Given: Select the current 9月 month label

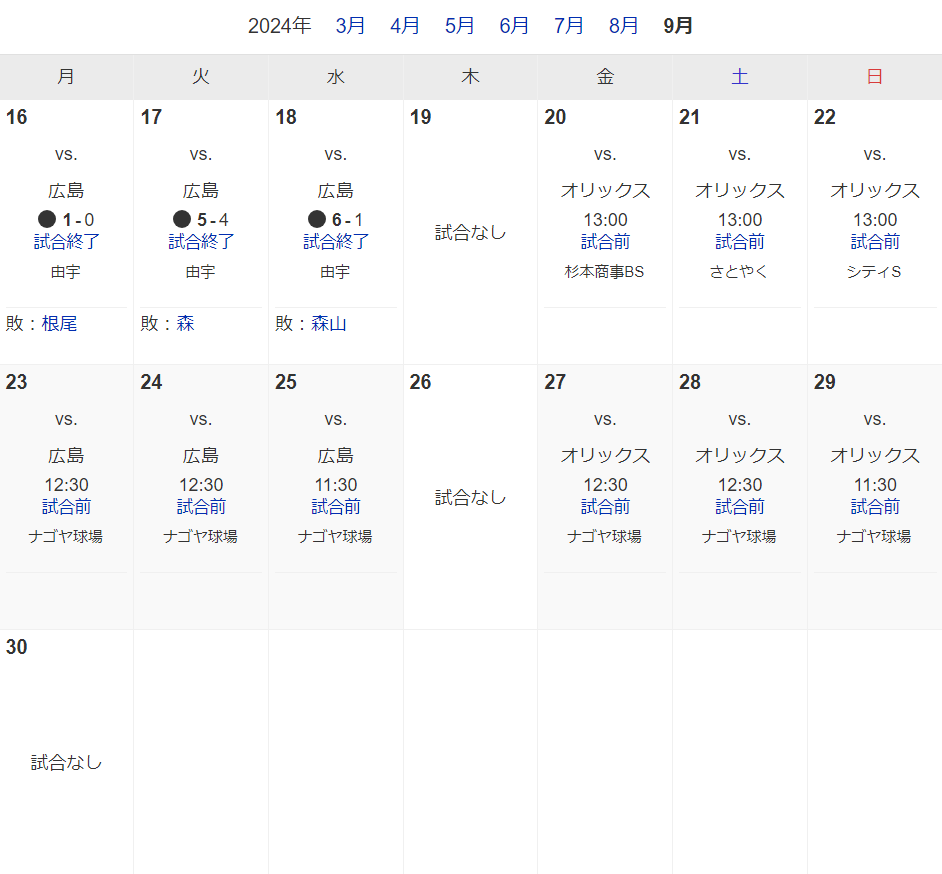Looking at the screenshot, I should pos(678,26).
